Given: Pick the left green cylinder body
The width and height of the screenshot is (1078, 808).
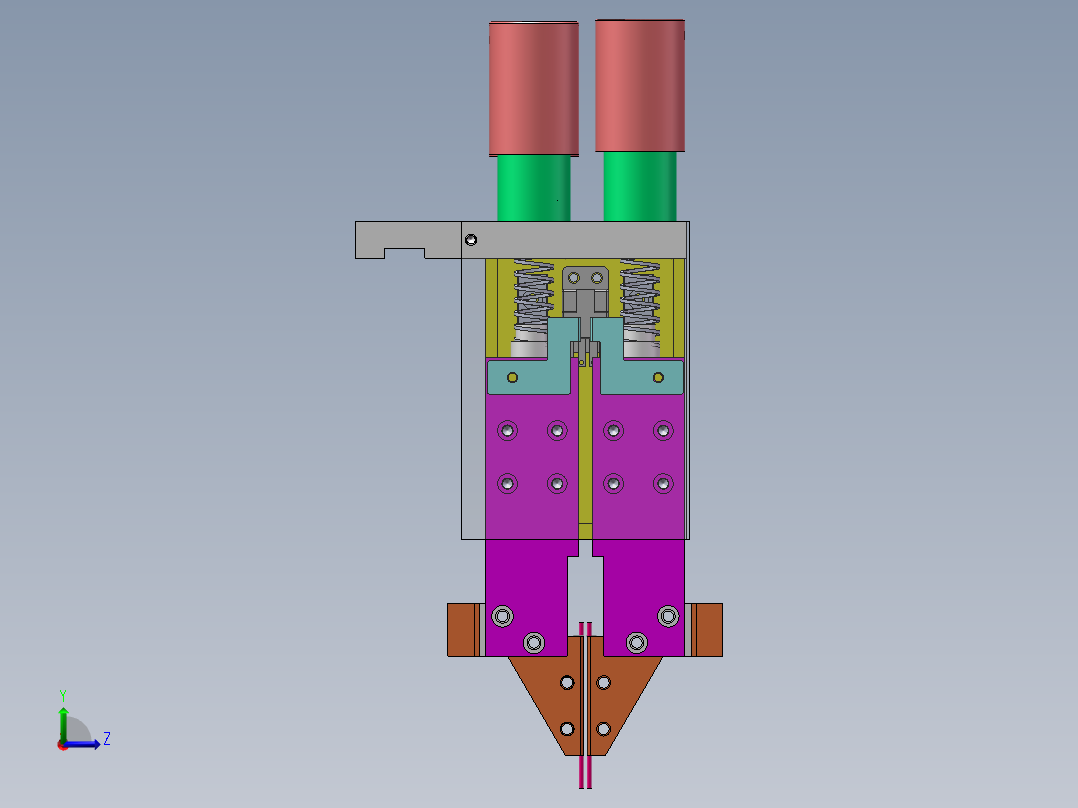Looking at the screenshot, I should [x=534, y=188].
